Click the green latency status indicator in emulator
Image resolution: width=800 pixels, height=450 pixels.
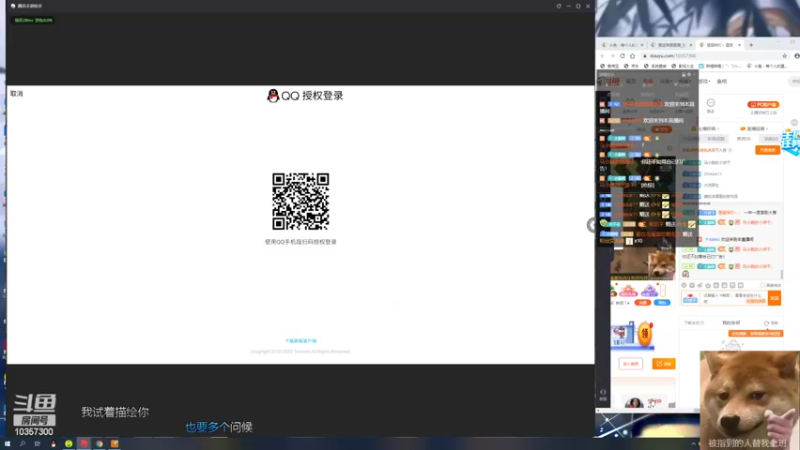tap(33, 20)
